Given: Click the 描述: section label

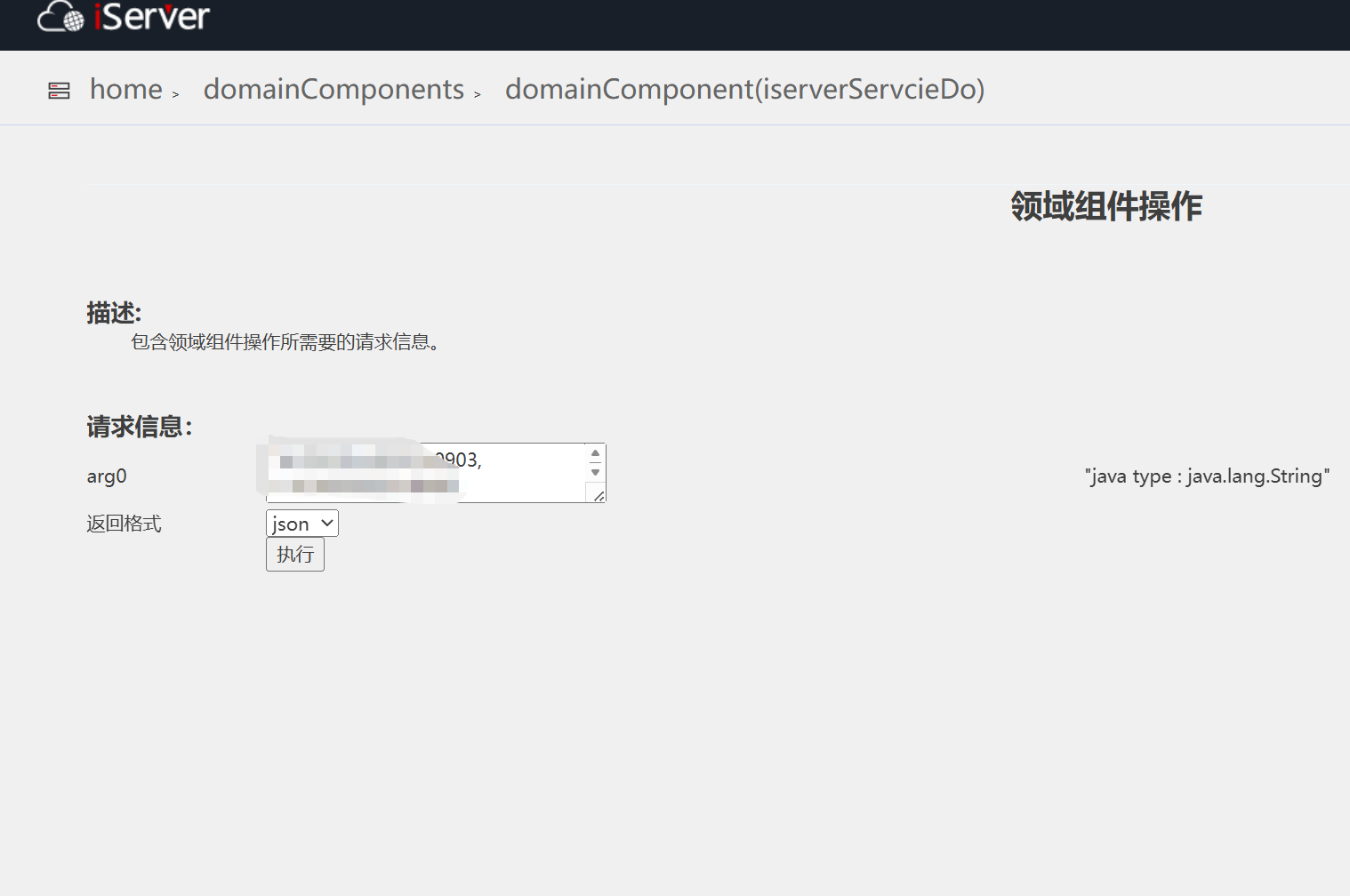Looking at the screenshot, I should pyautogui.click(x=114, y=313).
